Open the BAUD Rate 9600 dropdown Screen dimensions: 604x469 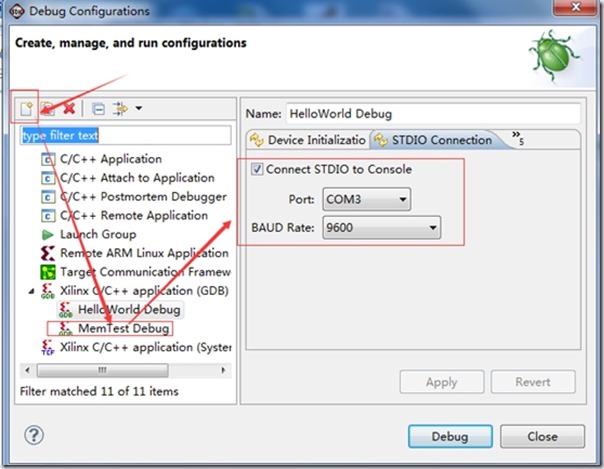pos(381,228)
